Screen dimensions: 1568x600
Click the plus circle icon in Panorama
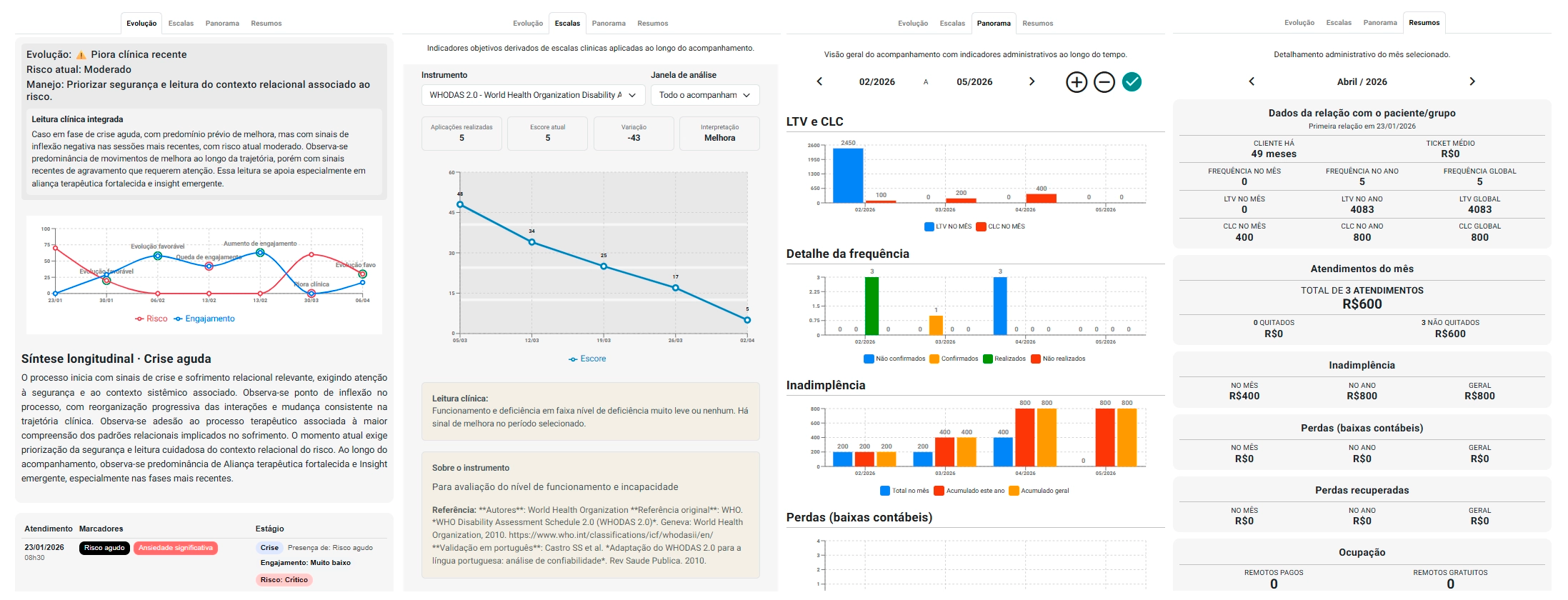point(1077,82)
